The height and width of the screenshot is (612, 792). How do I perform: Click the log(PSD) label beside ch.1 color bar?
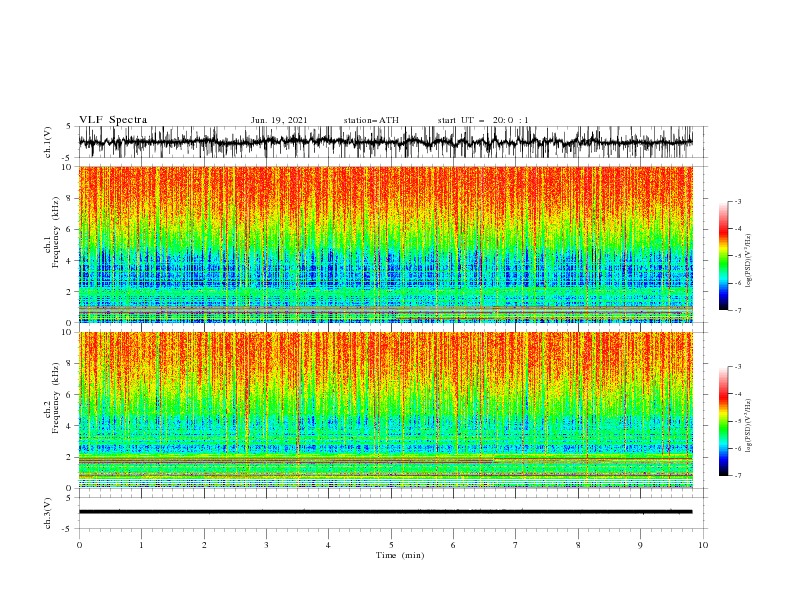point(749,261)
